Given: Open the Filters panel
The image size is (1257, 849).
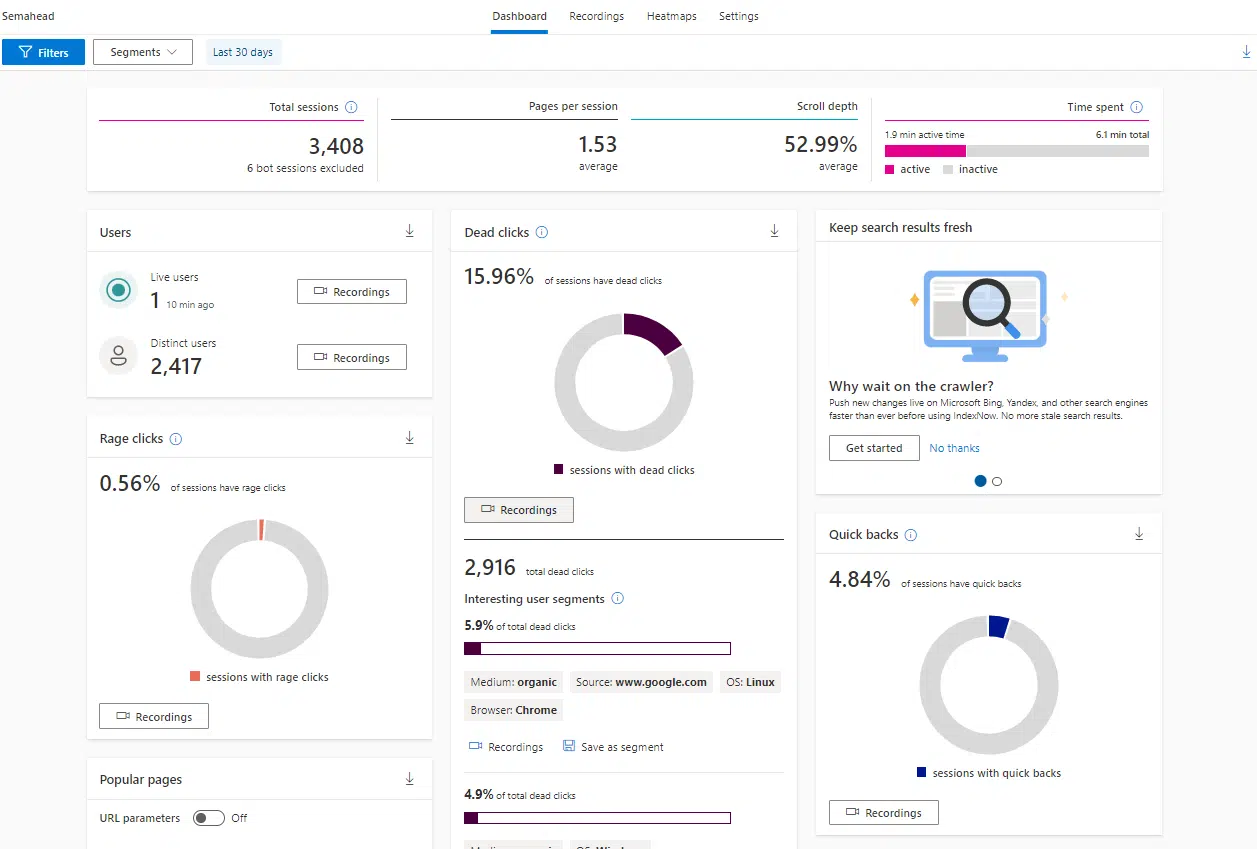Looking at the screenshot, I should click(43, 52).
